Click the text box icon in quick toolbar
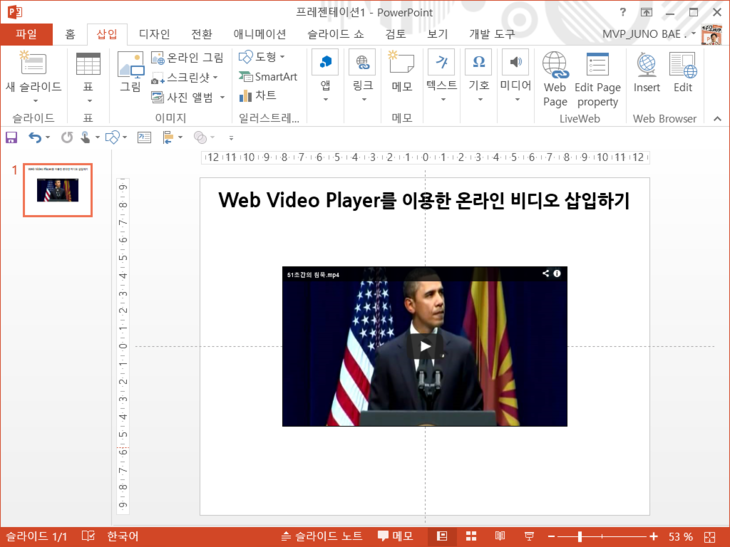This screenshot has width=730, height=547. (144, 137)
